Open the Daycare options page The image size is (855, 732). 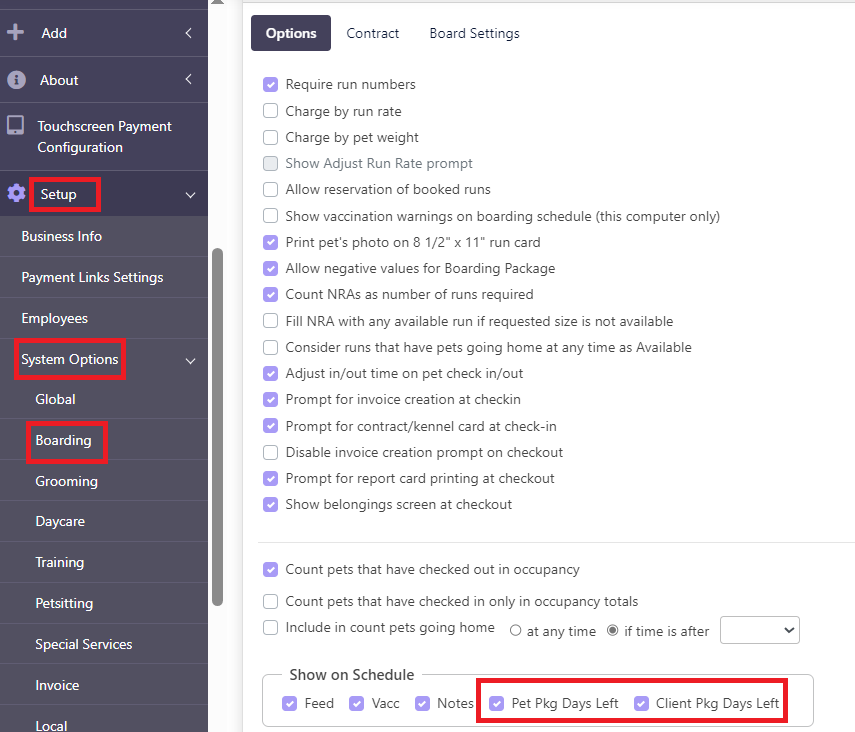coord(60,521)
